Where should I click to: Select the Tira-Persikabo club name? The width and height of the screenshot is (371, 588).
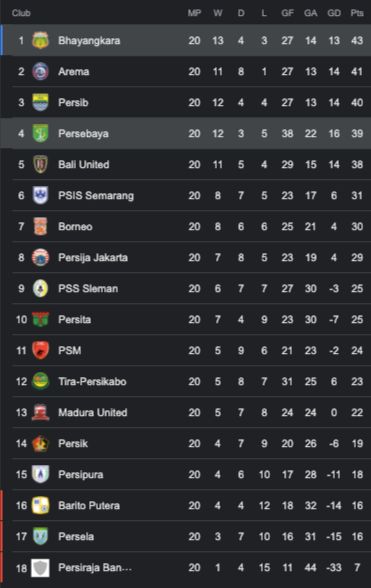pos(92,381)
